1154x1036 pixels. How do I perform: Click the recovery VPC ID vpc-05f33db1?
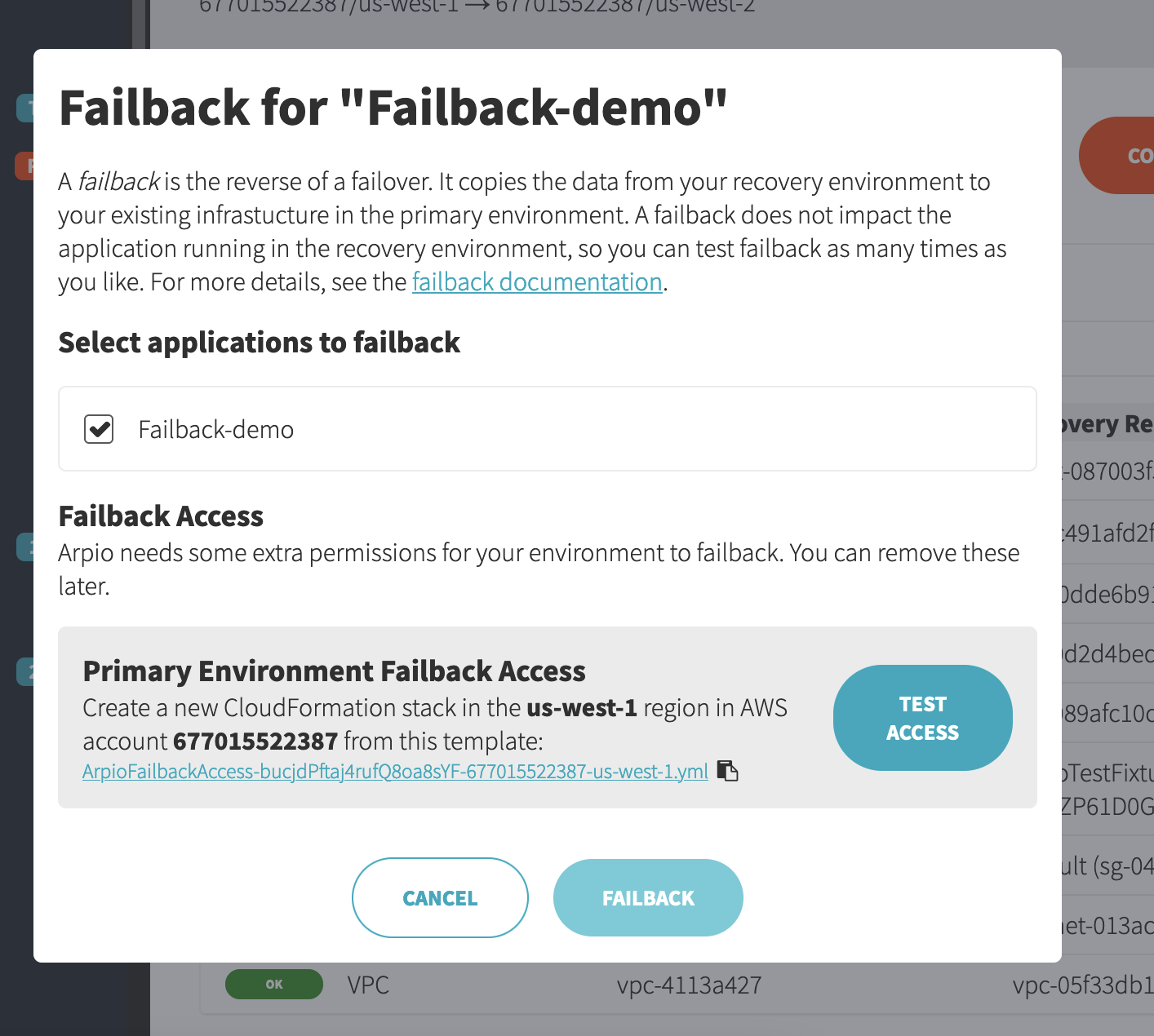click(x=1082, y=985)
